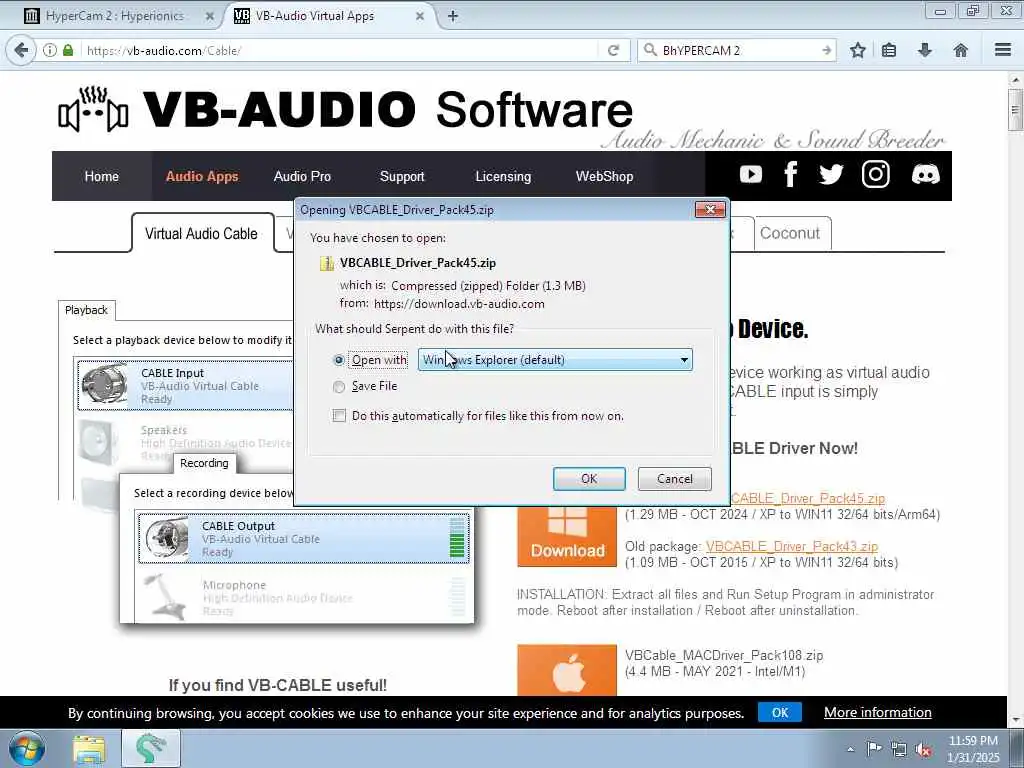
Task: Go to browser home page icon
Action: point(961,50)
